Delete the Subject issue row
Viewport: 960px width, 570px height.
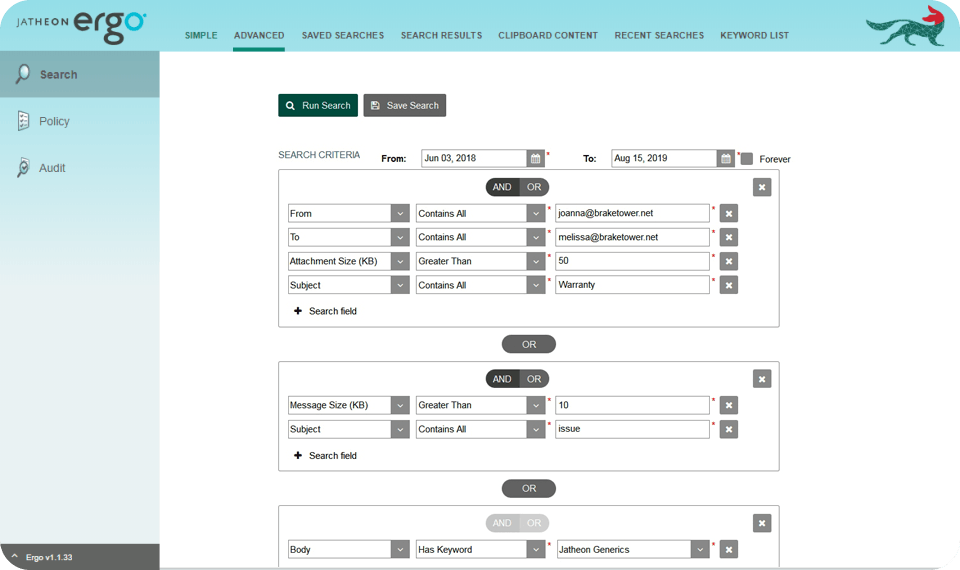(729, 430)
